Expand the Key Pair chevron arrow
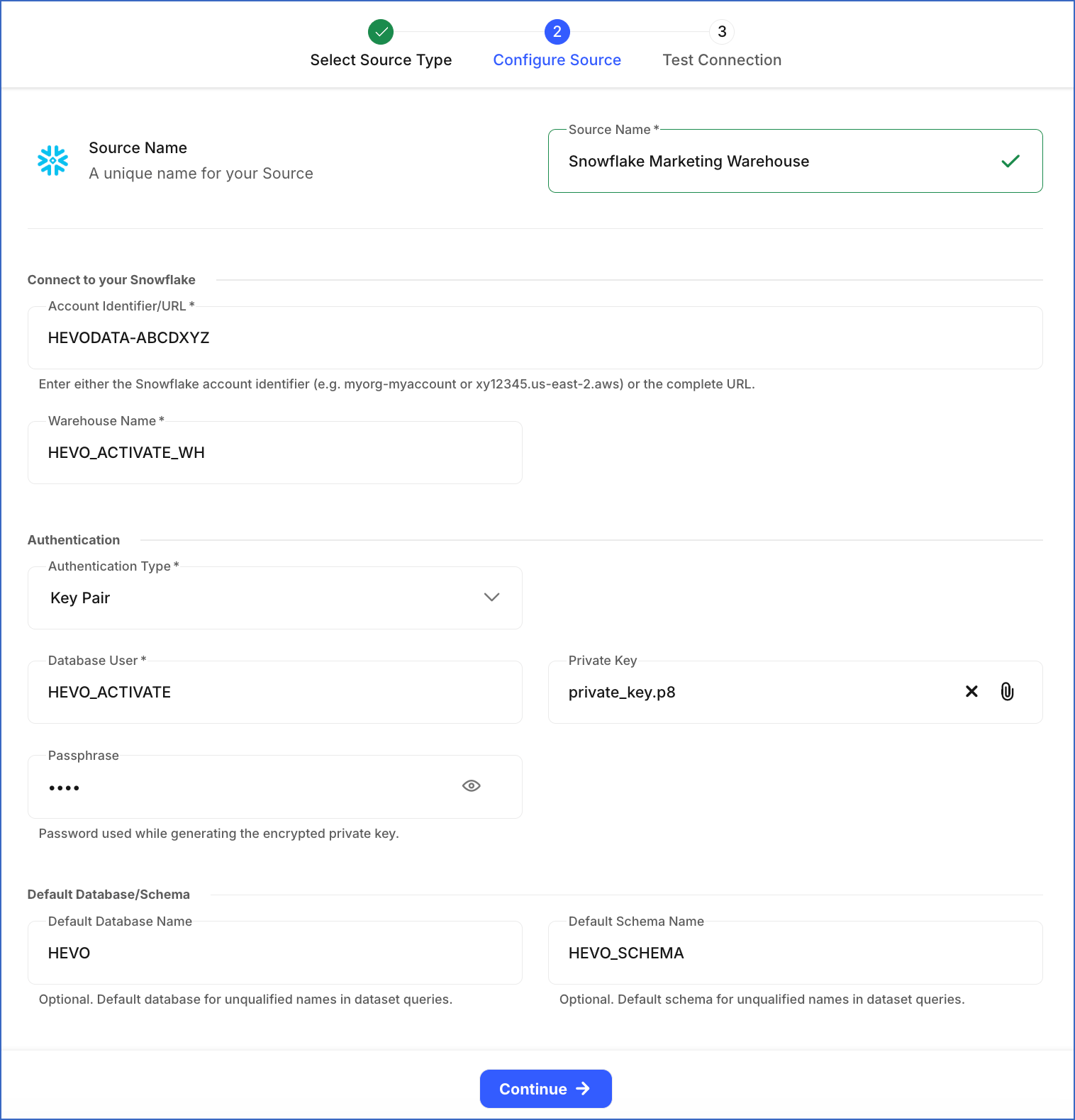Image resolution: width=1075 pixels, height=1120 pixels. pos(491,597)
